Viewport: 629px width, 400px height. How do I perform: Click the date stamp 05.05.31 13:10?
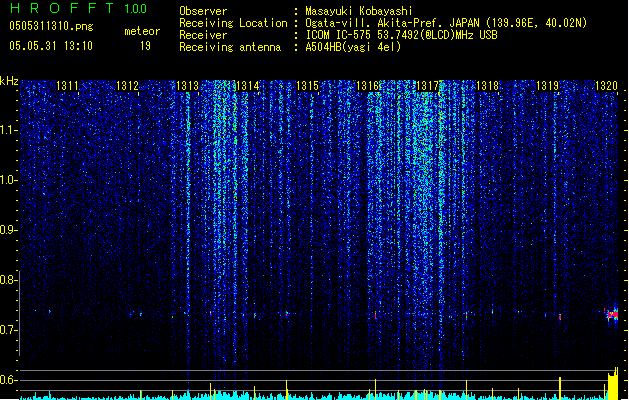(51, 46)
